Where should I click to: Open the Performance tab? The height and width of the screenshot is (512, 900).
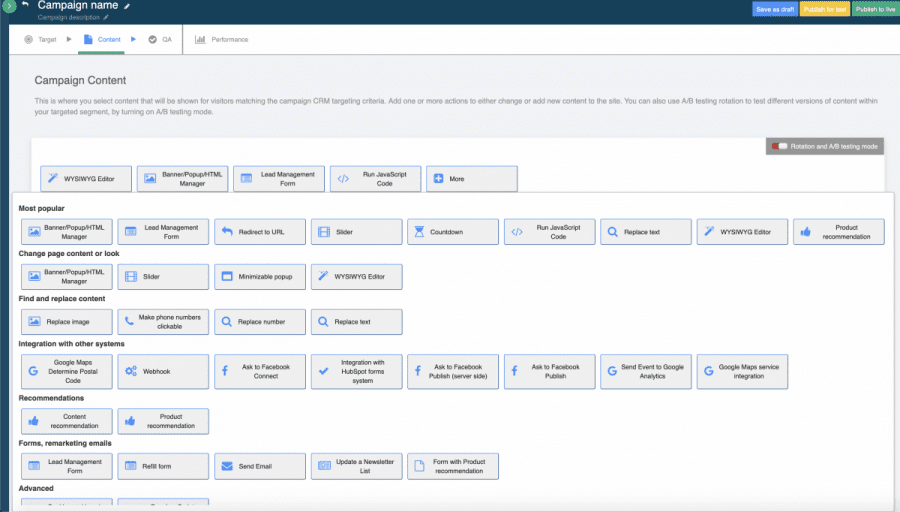pyautogui.click(x=222, y=40)
